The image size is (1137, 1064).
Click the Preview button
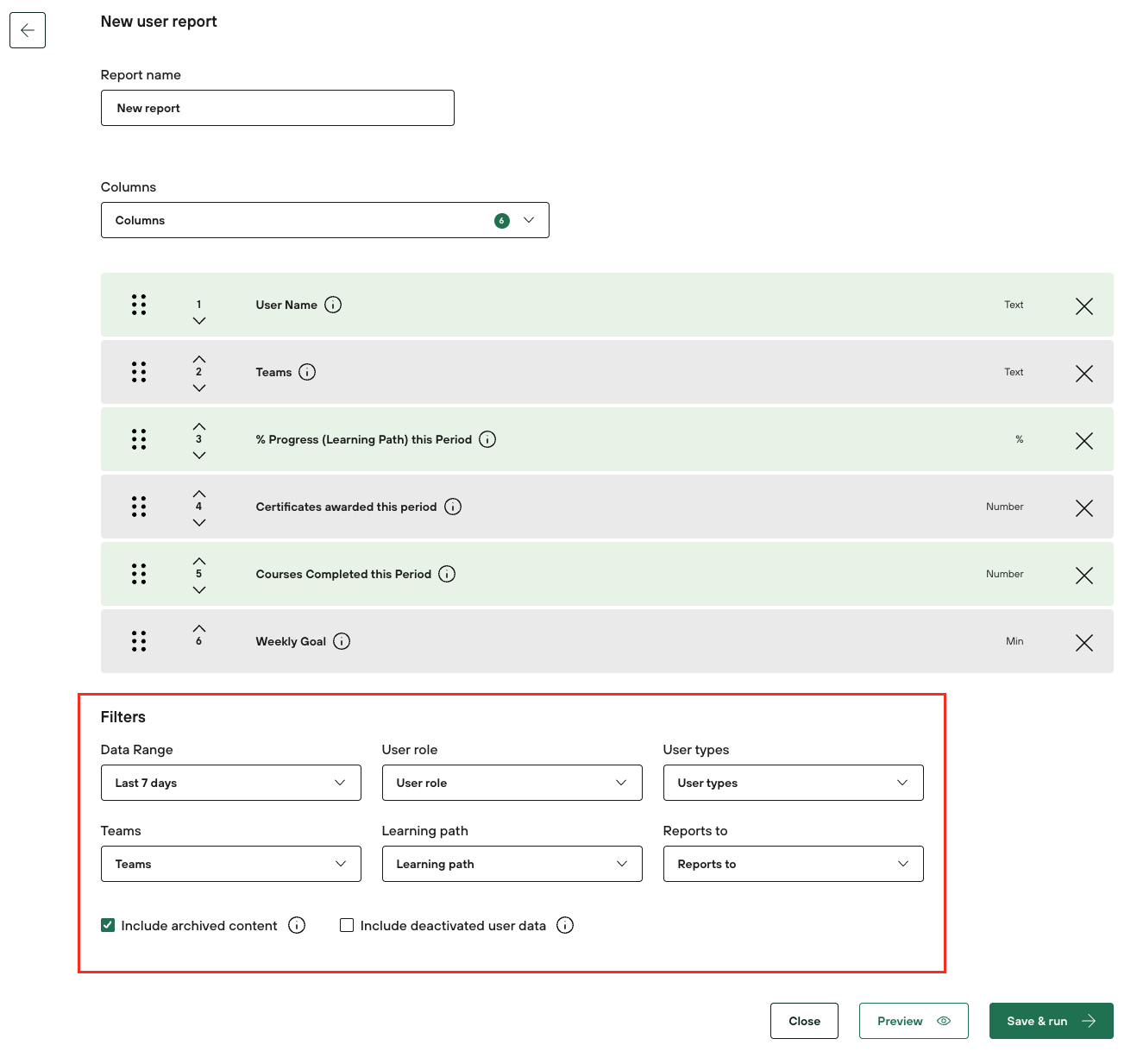[913, 1021]
